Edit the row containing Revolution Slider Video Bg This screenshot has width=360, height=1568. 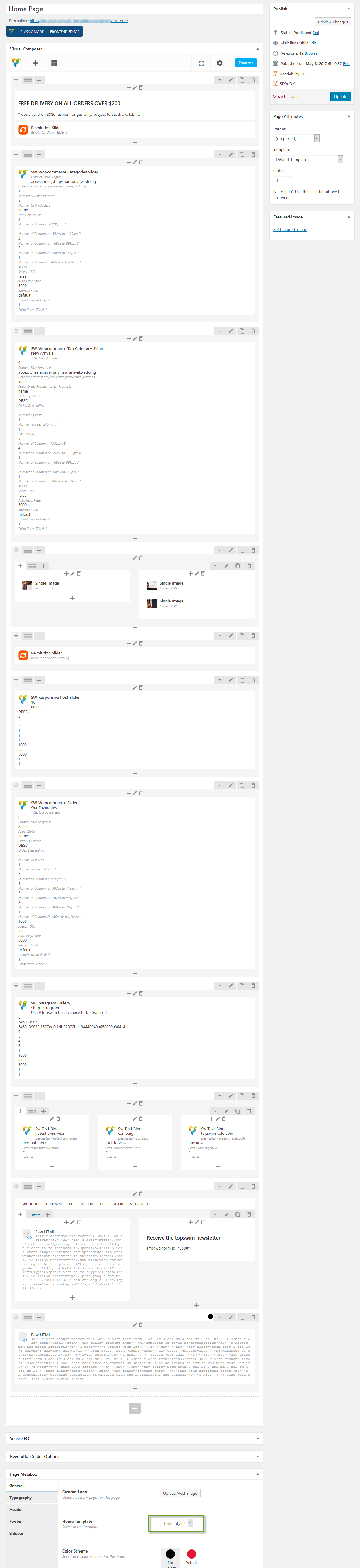tap(231, 636)
